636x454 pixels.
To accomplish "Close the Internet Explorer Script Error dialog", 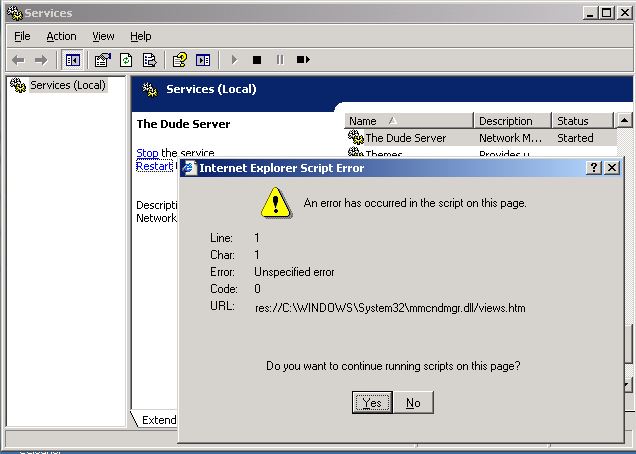I will (x=612, y=168).
